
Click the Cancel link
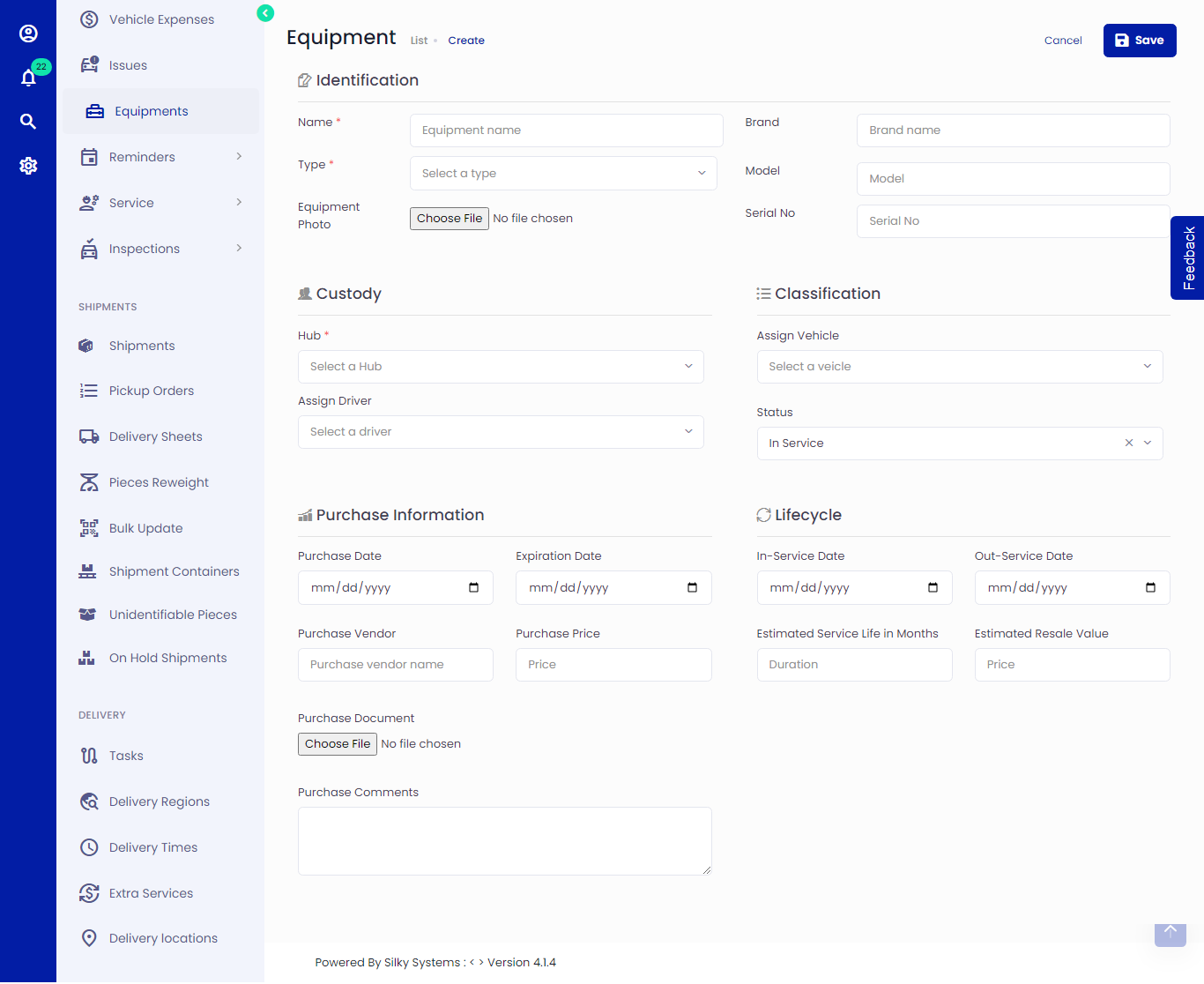tap(1063, 41)
